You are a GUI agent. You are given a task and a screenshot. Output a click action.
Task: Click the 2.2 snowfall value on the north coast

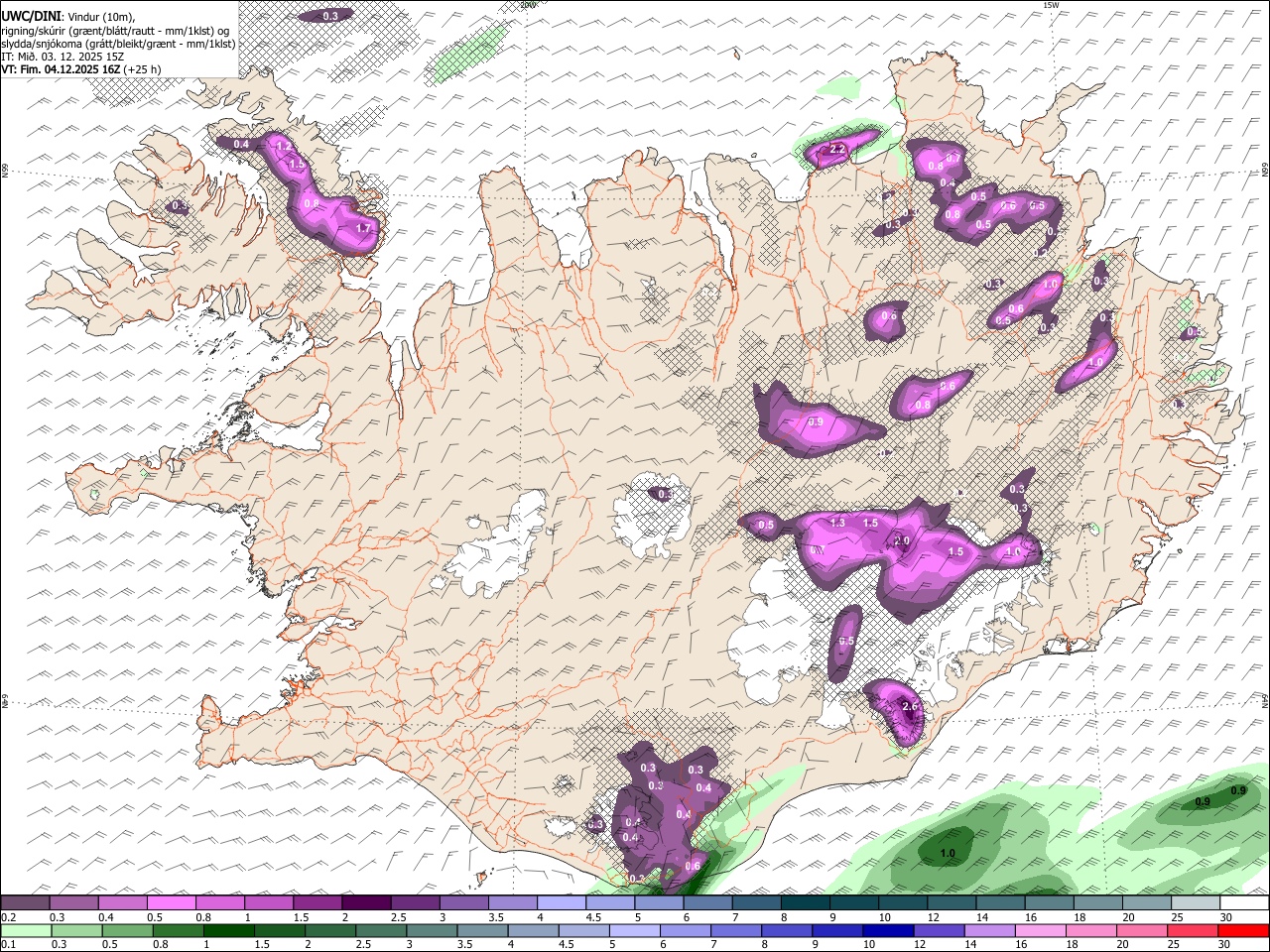[x=836, y=150]
